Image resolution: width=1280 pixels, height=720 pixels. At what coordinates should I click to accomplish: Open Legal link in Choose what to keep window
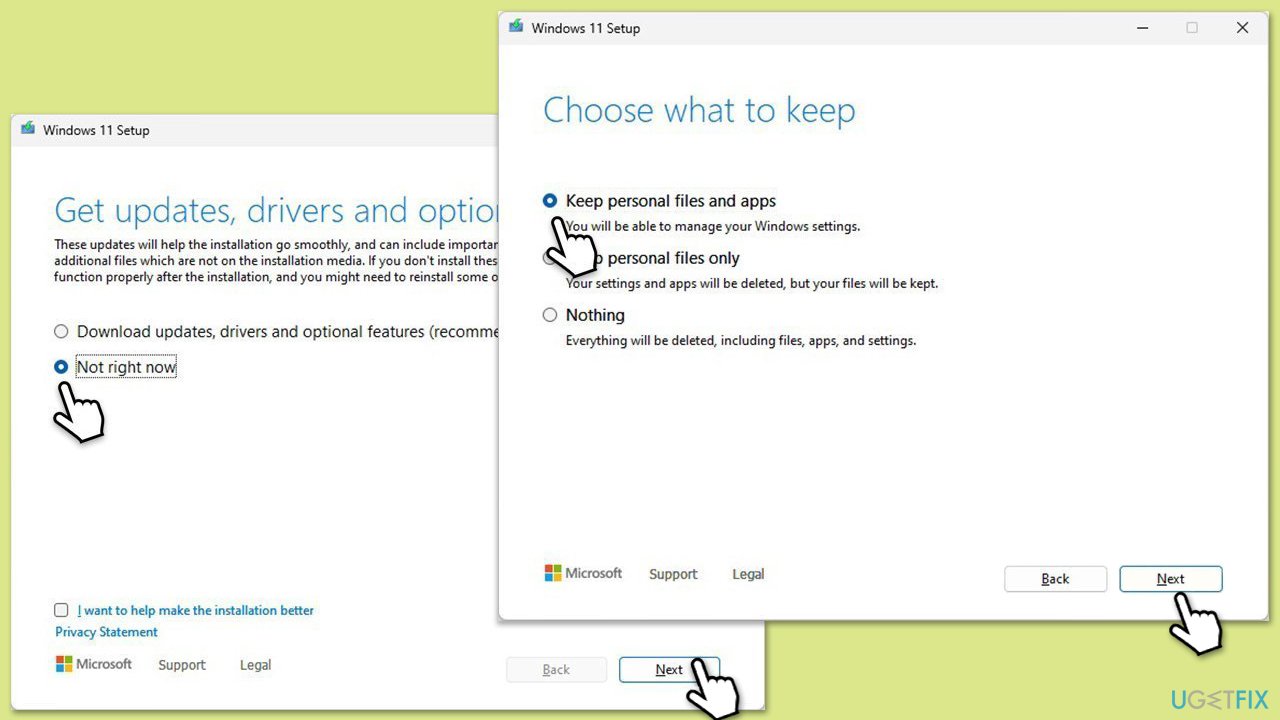click(x=748, y=574)
